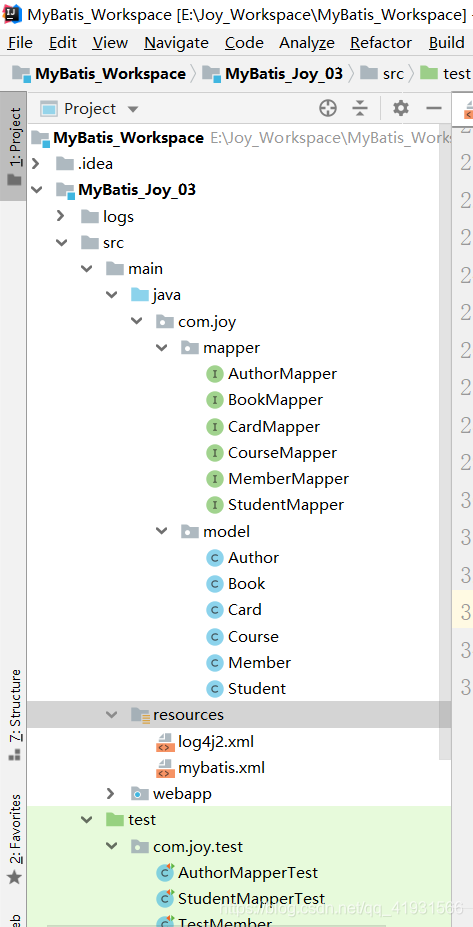
Task: Click the MemberMapper interface icon
Action: (x=214, y=479)
